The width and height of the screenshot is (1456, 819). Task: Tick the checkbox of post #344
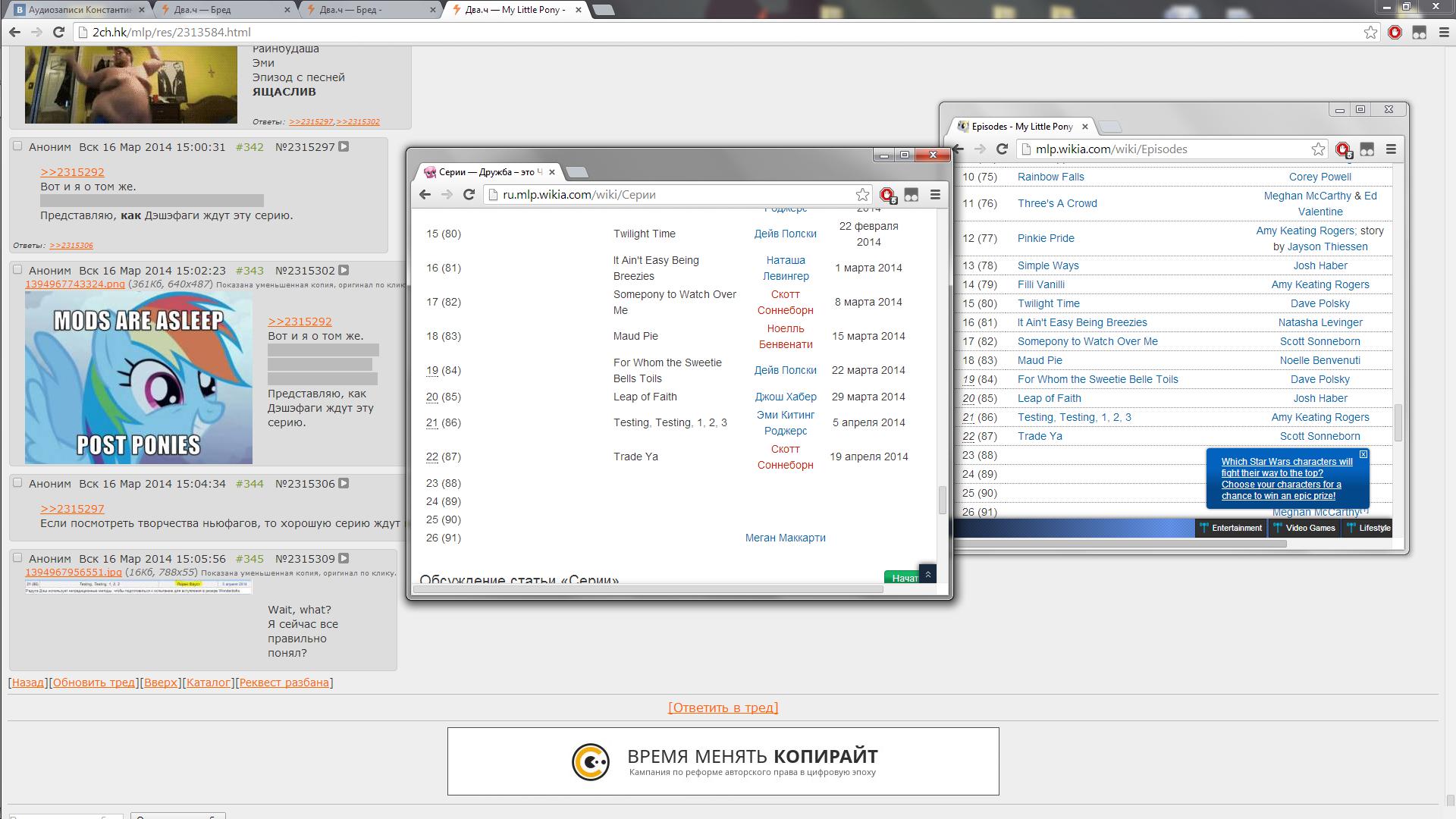click(x=17, y=482)
